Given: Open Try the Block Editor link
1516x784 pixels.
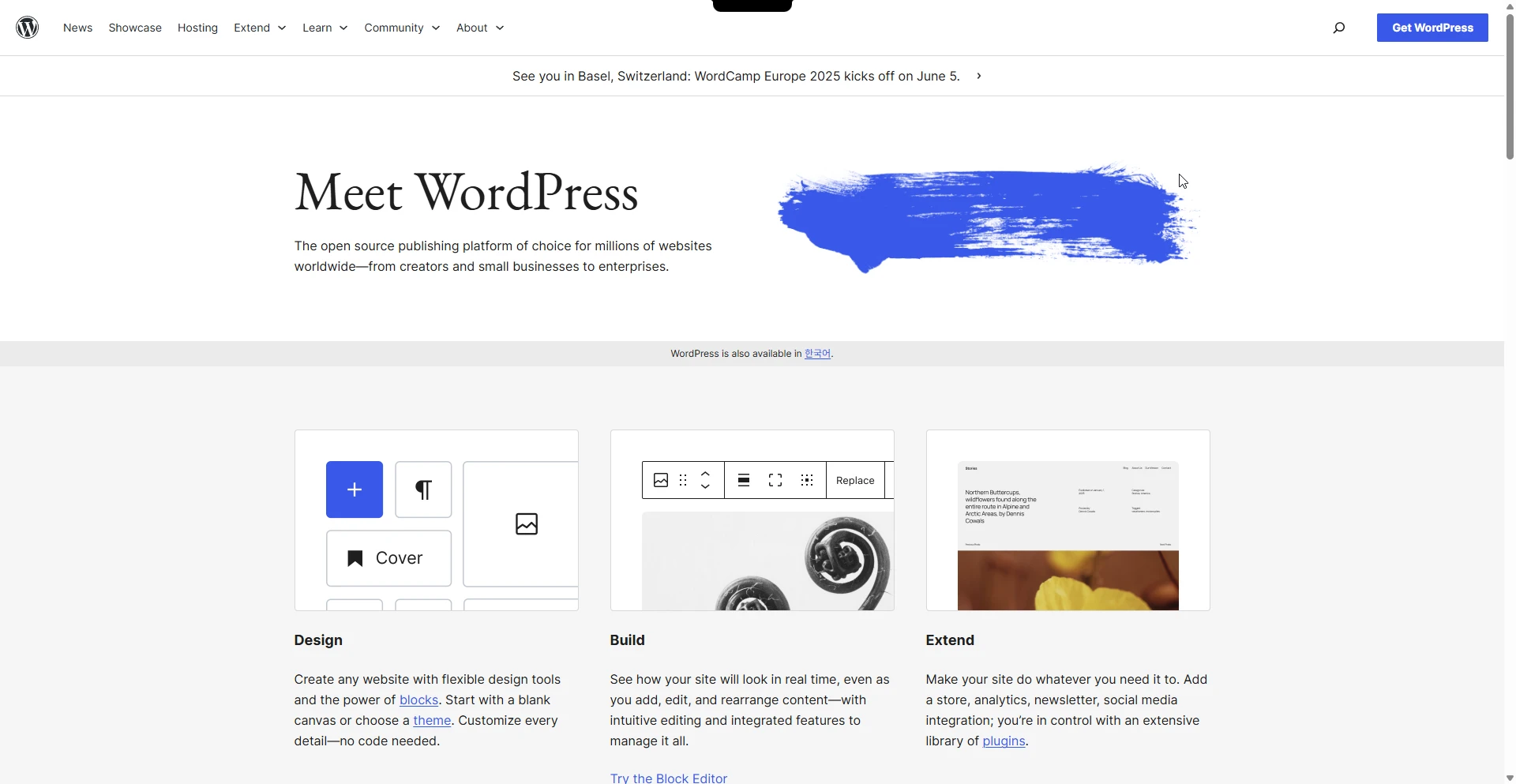Looking at the screenshot, I should tap(668, 778).
